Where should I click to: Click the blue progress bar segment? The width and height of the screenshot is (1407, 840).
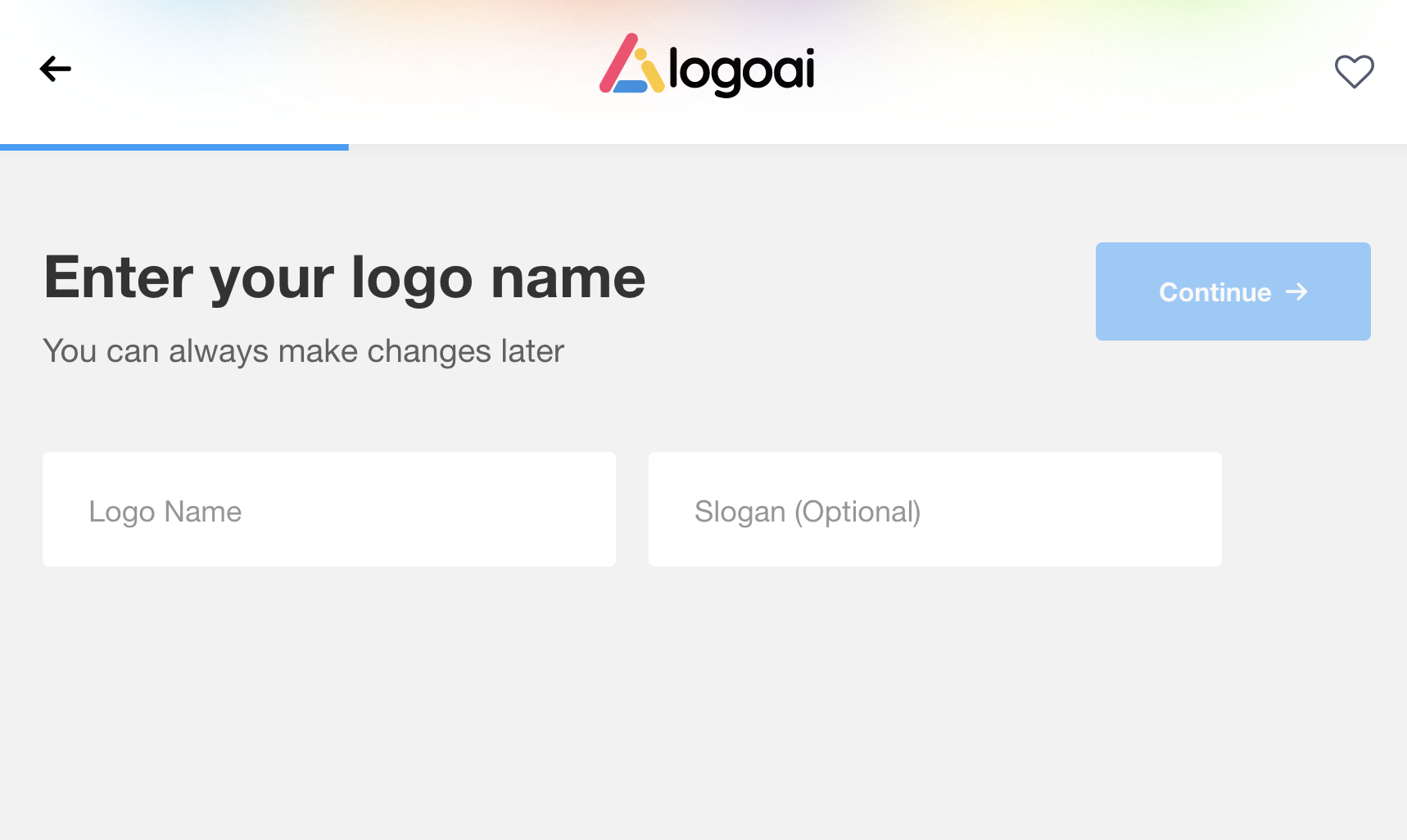174,147
